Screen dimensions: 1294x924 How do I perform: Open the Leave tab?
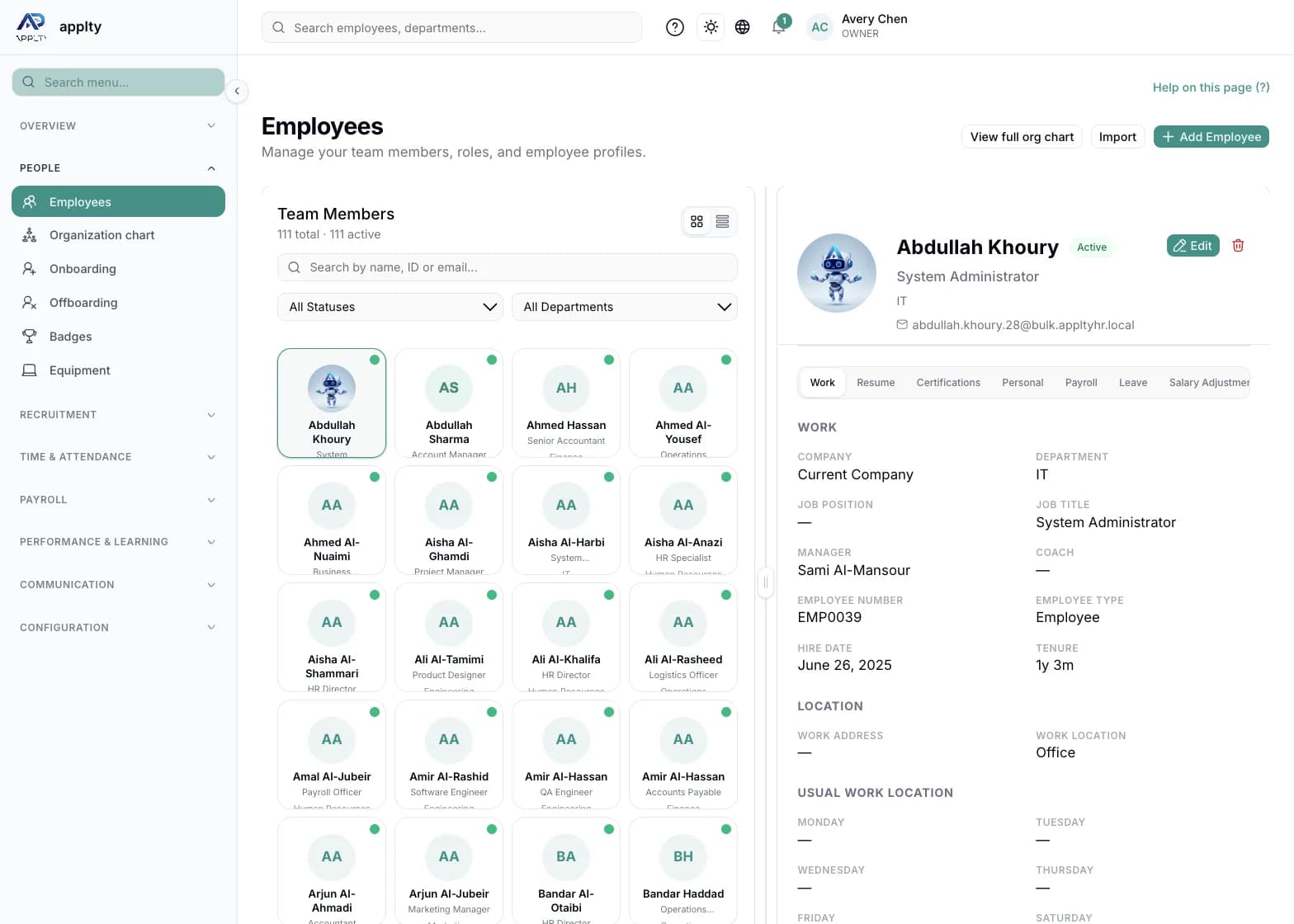pyautogui.click(x=1133, y=383)
